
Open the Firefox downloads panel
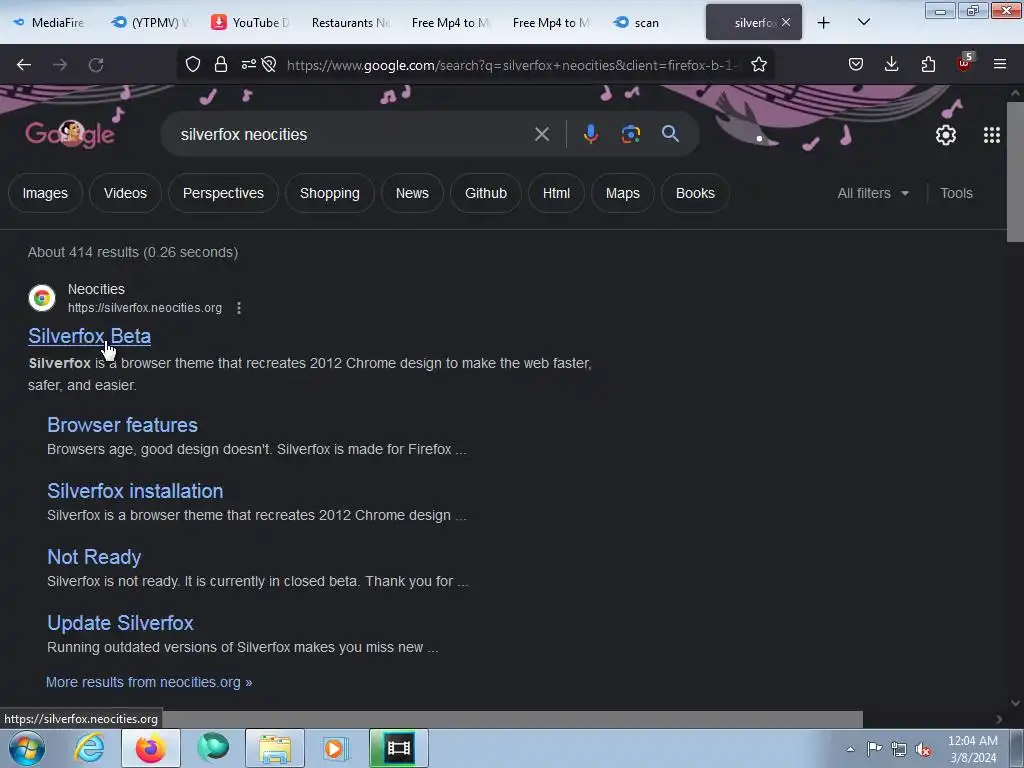[x=891, y=64]
